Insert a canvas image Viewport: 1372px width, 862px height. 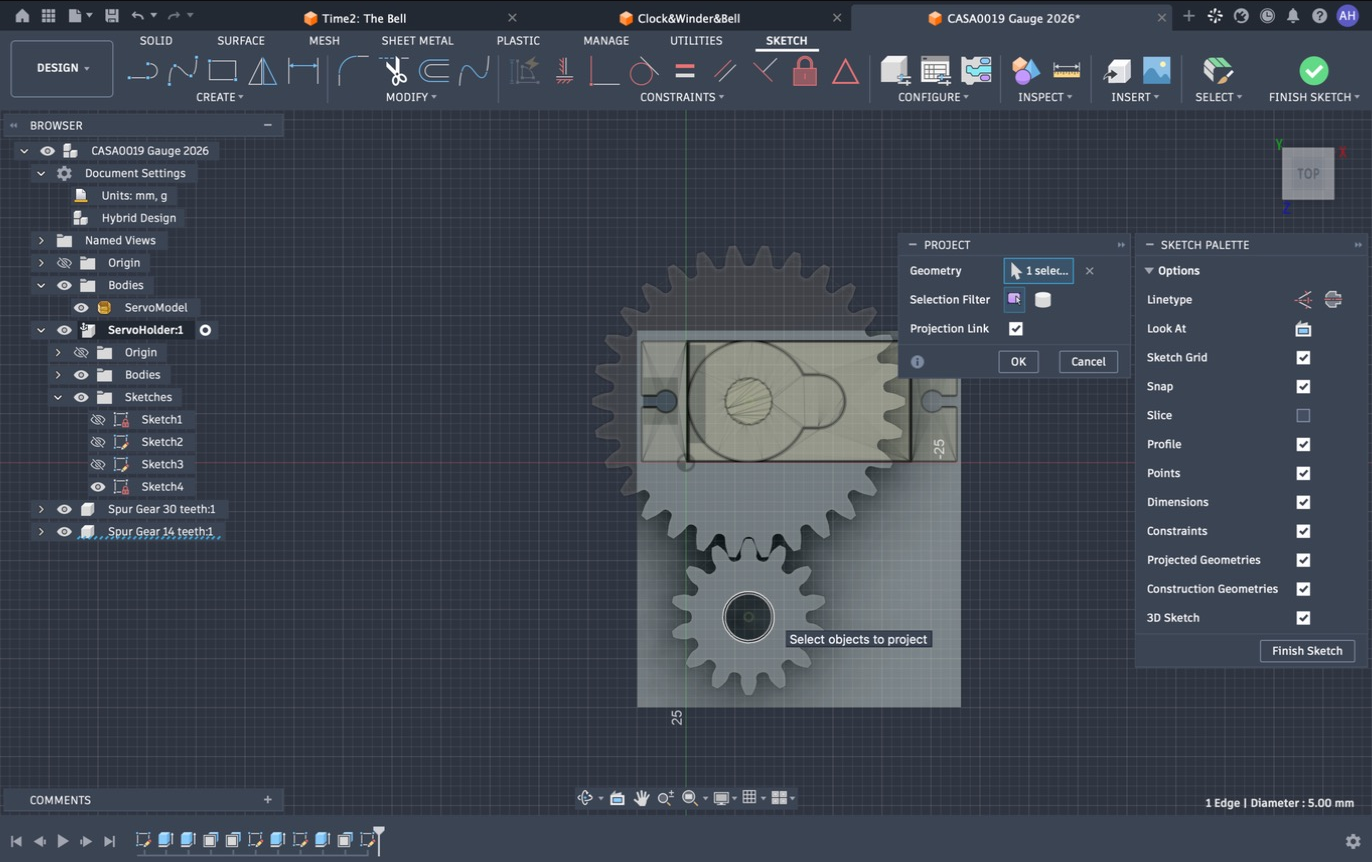pyautogui.click(x=1156, y=71)
